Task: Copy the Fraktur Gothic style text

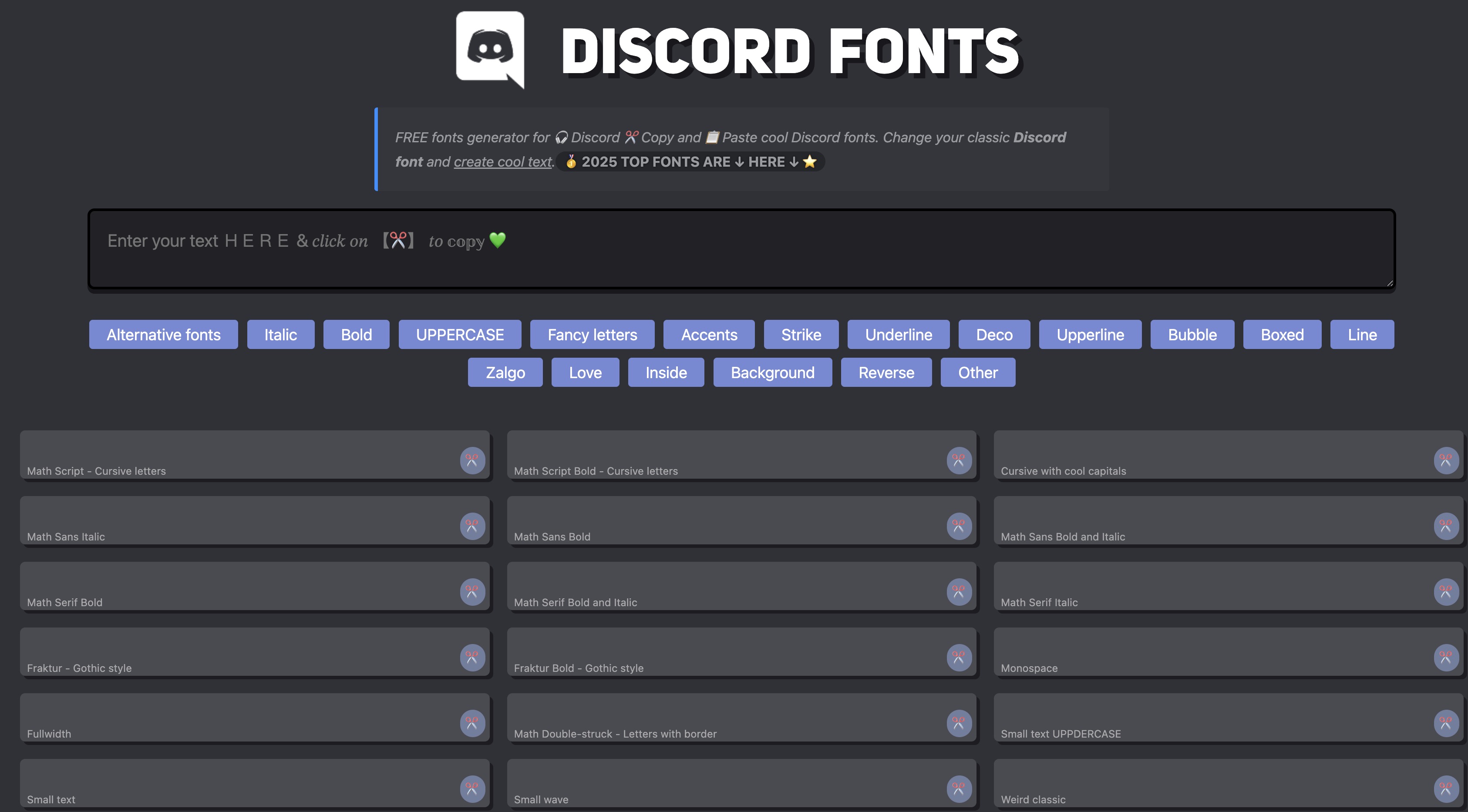Action: pos(472,657)
